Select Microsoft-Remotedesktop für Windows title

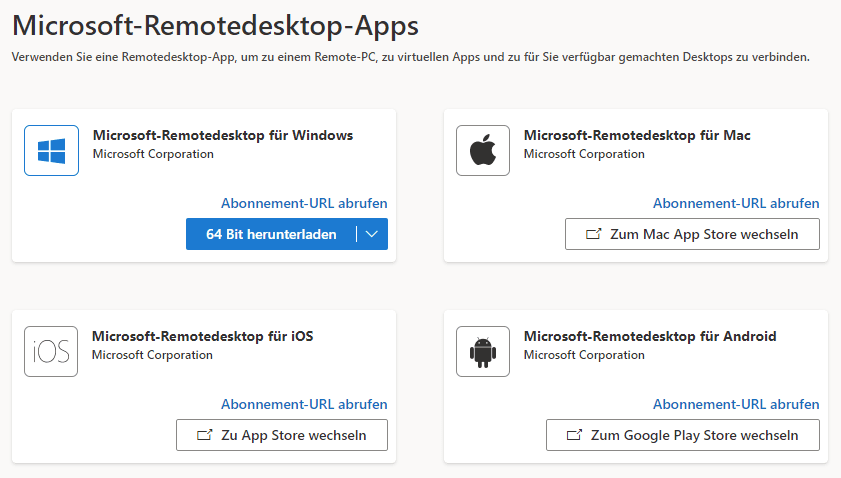point(223,135)
